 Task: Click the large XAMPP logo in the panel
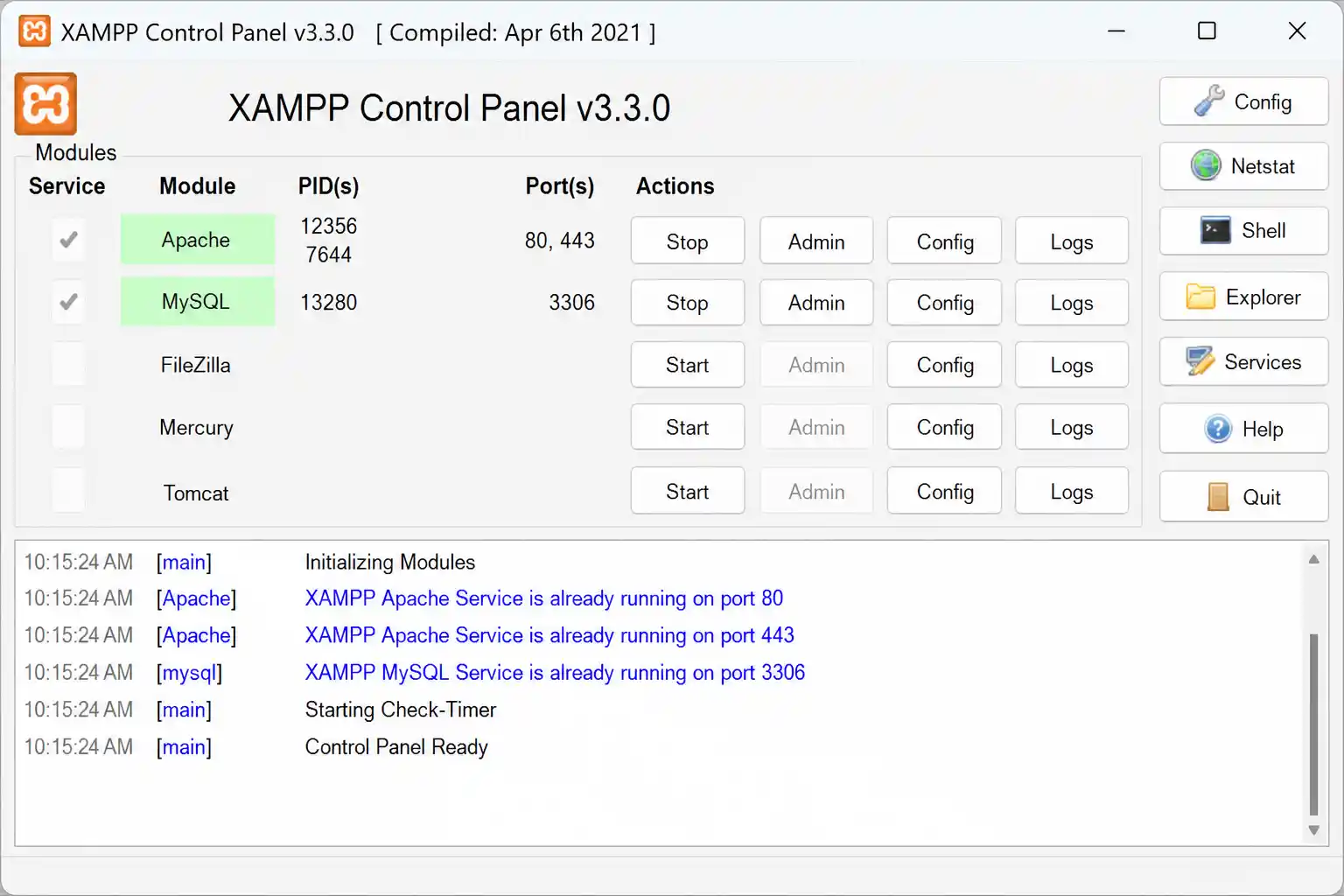click(45, 104)
